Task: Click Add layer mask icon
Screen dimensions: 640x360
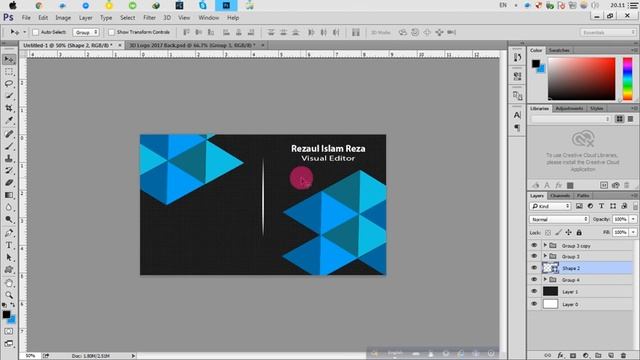Action: click(x=573, y=356)
